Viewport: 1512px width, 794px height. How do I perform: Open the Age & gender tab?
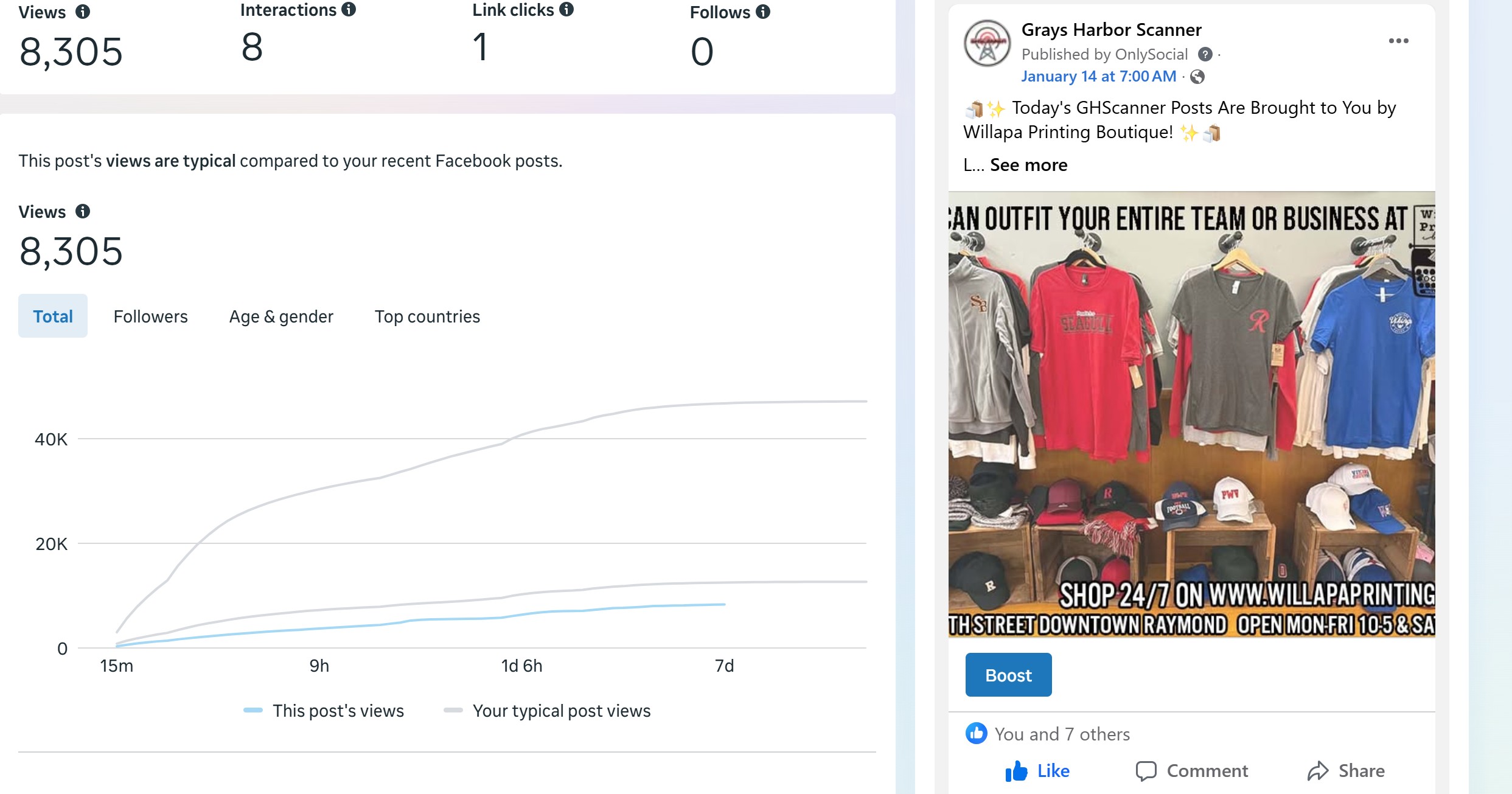(281, 316)
